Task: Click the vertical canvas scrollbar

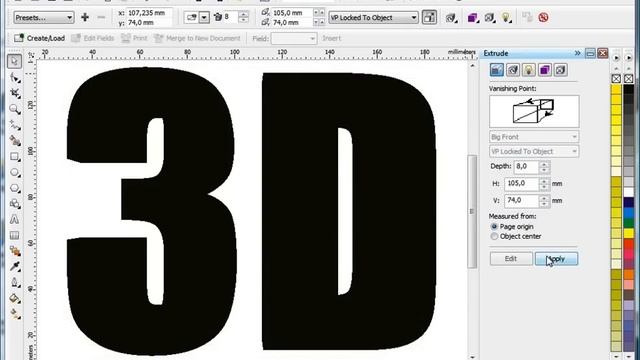Action: [472, 211]
